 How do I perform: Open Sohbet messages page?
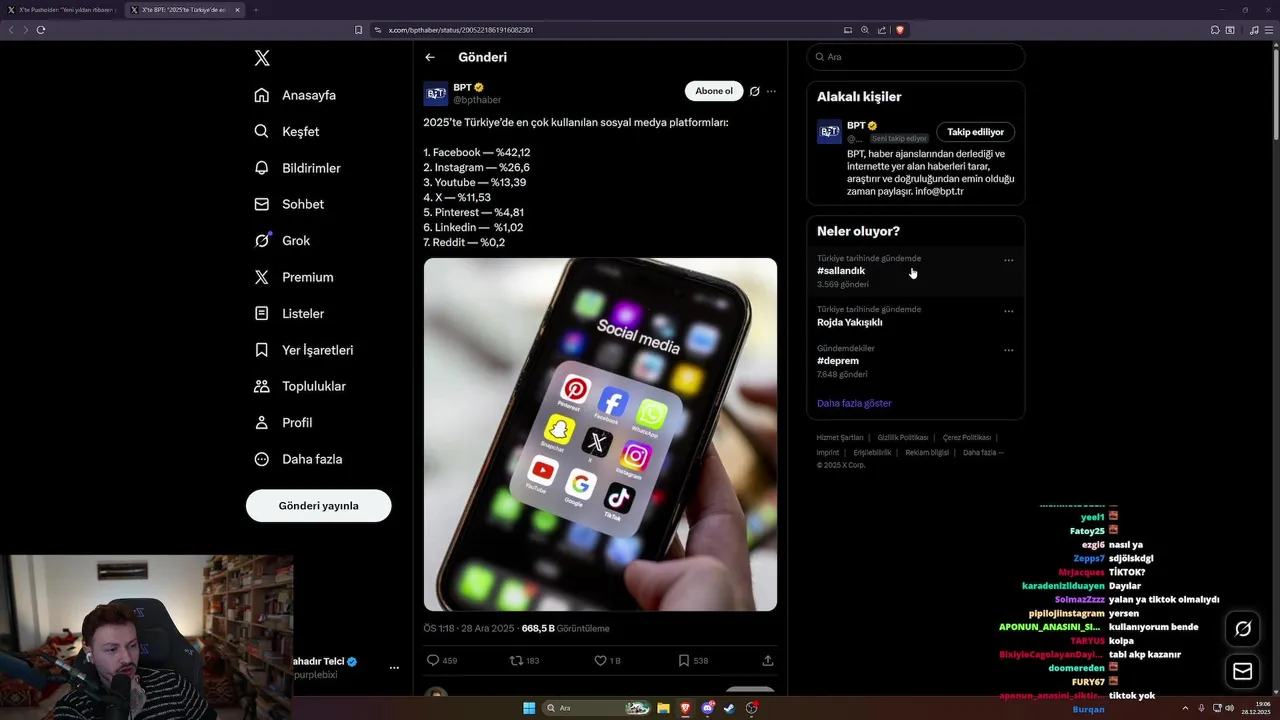[x=289, y=204]
